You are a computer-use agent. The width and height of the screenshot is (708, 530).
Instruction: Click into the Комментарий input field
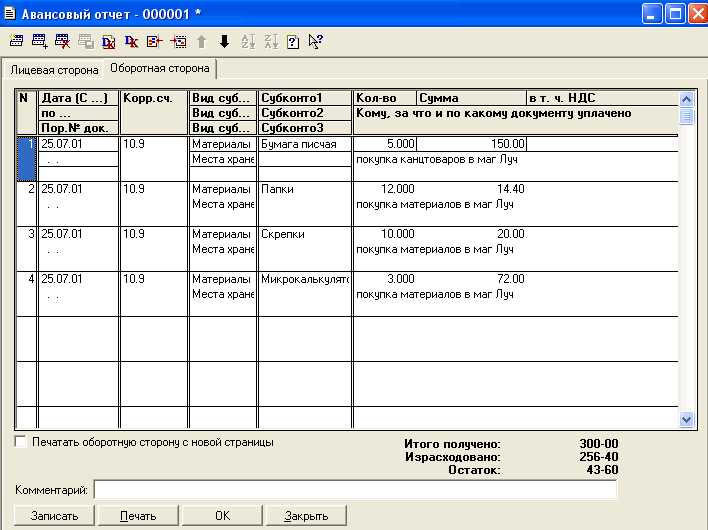tap(355, 490)
